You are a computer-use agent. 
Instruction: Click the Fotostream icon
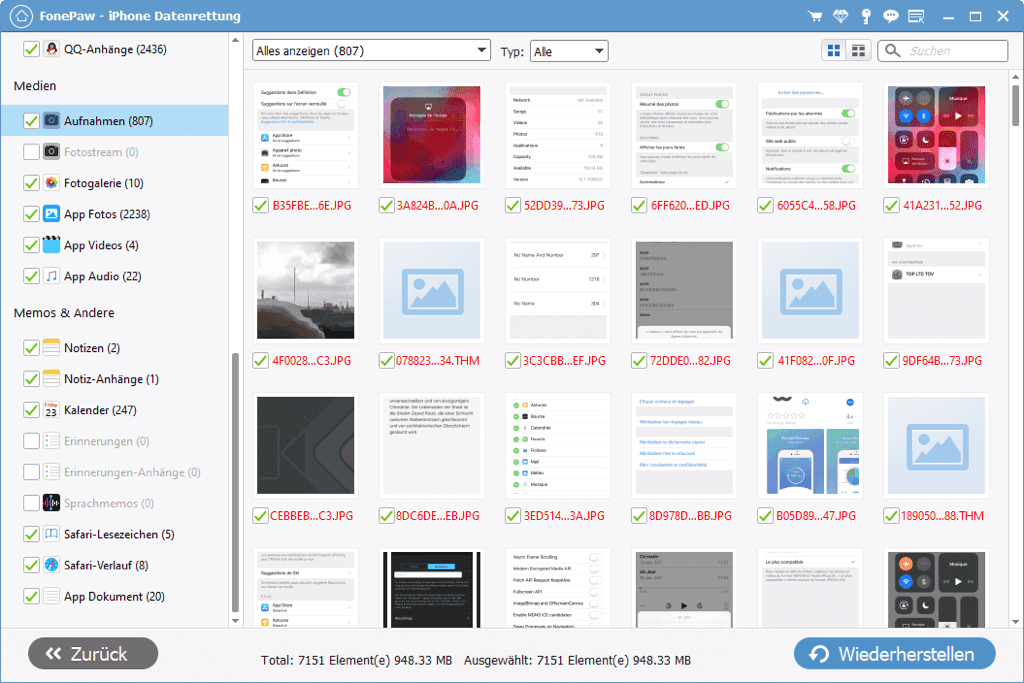pyautogui.click(x=52, y=151)
